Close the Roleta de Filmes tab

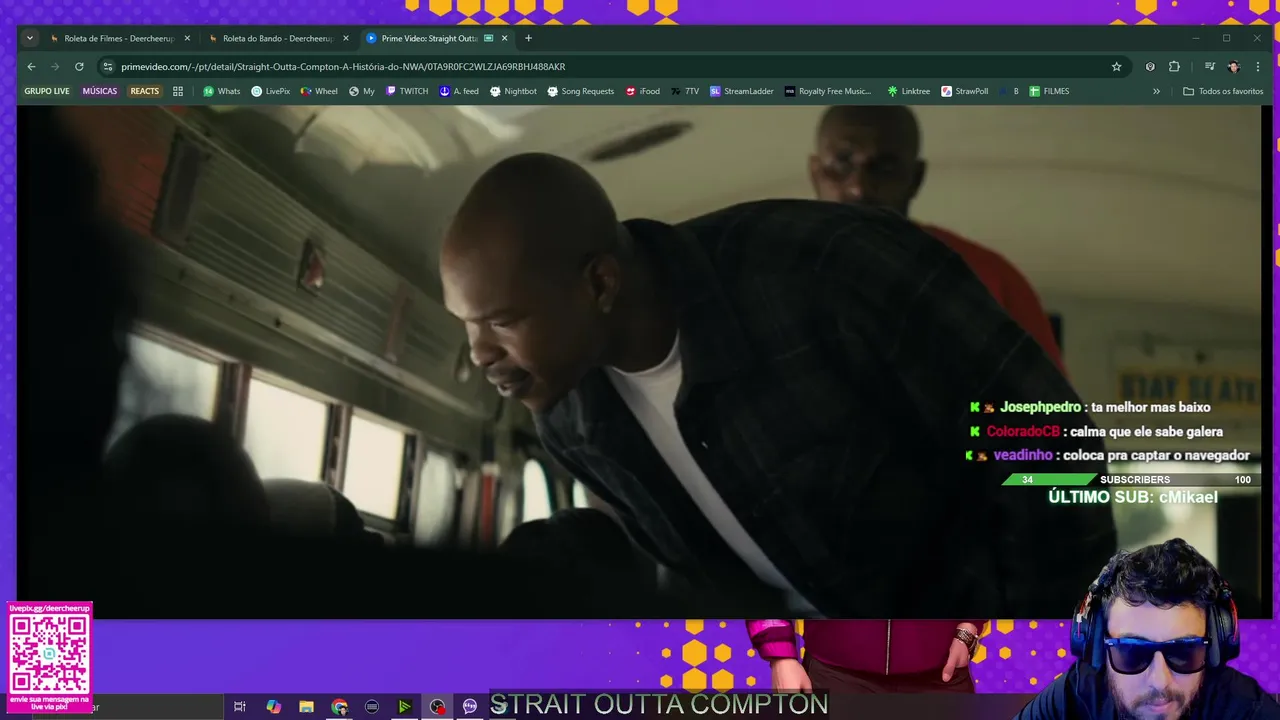click(x=187, y=38)
